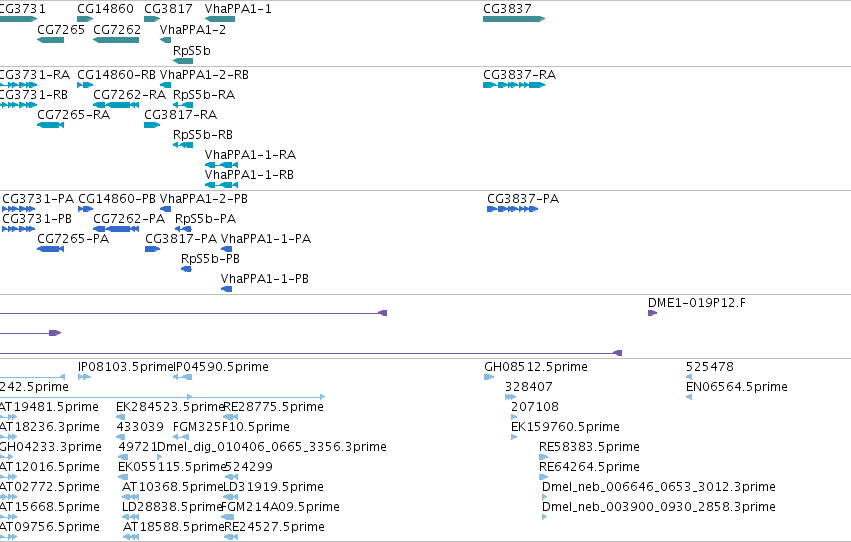Click the FGM325F10.5prime EST label
This screenshot has width=851, height=542.
pos(231,427)
